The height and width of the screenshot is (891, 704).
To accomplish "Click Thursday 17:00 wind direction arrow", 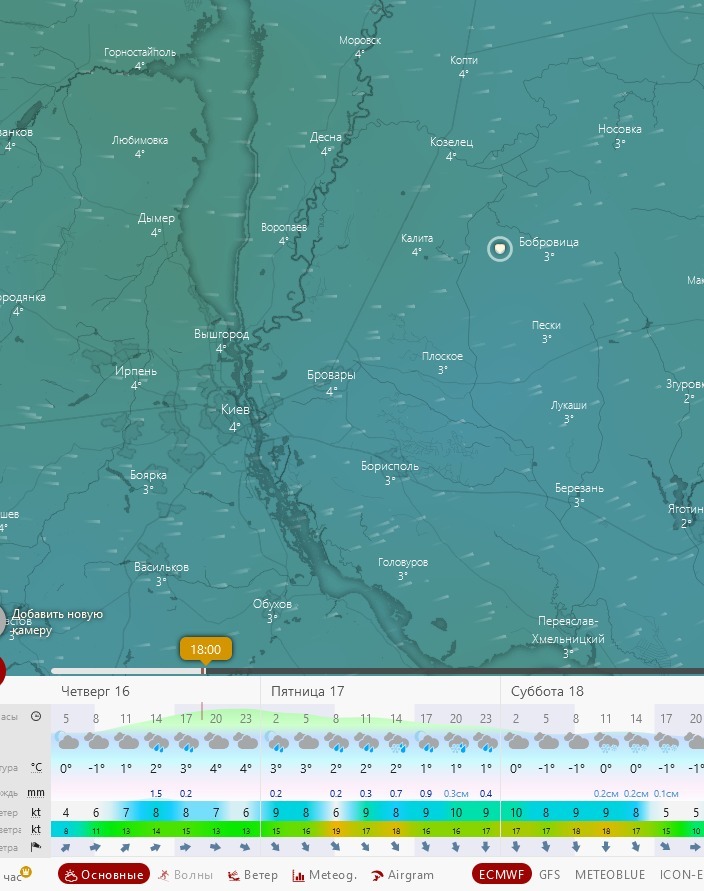I will coord(186,847).
